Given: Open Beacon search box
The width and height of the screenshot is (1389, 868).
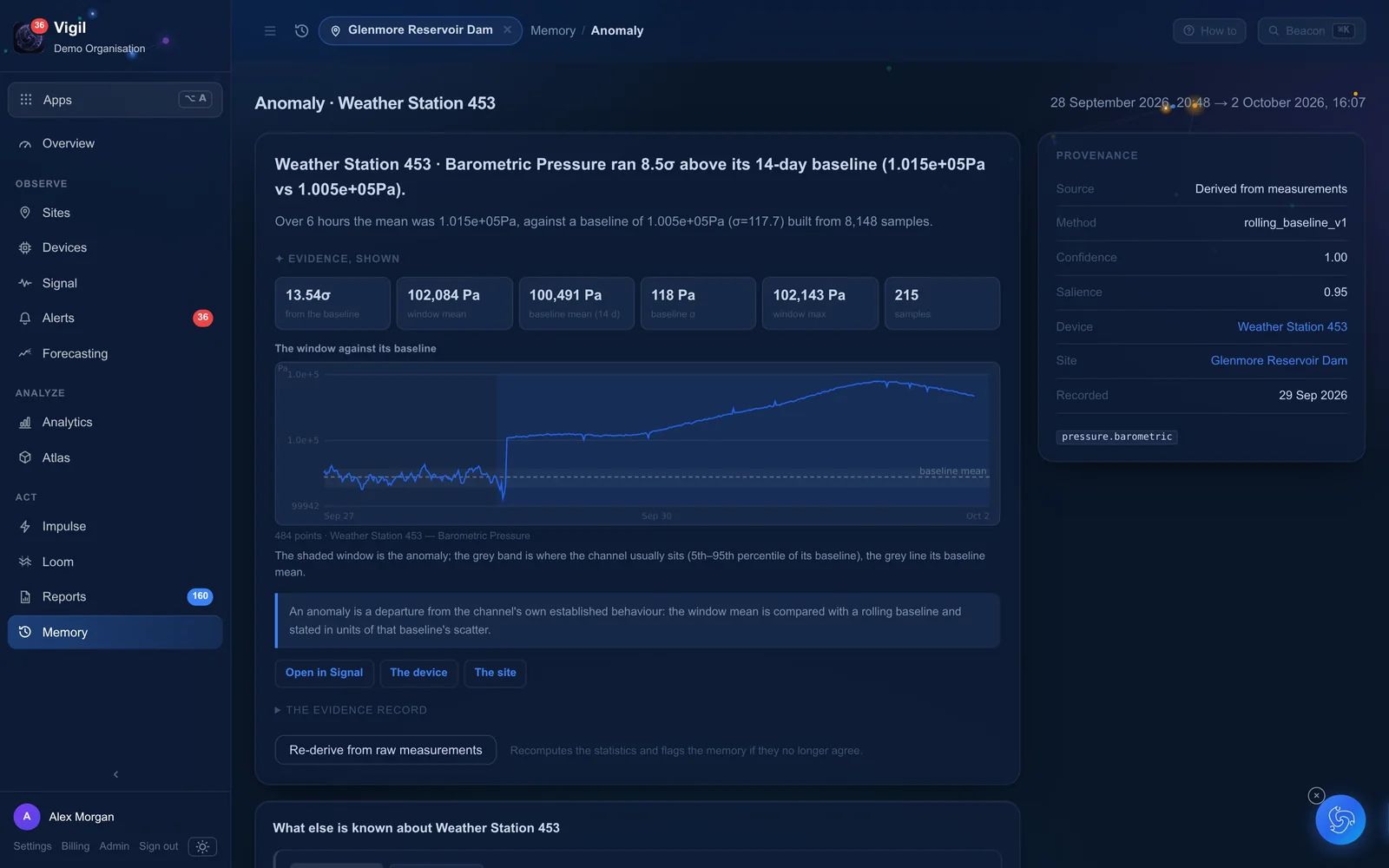Looking at the screenshot, I should click(1311, 30).
